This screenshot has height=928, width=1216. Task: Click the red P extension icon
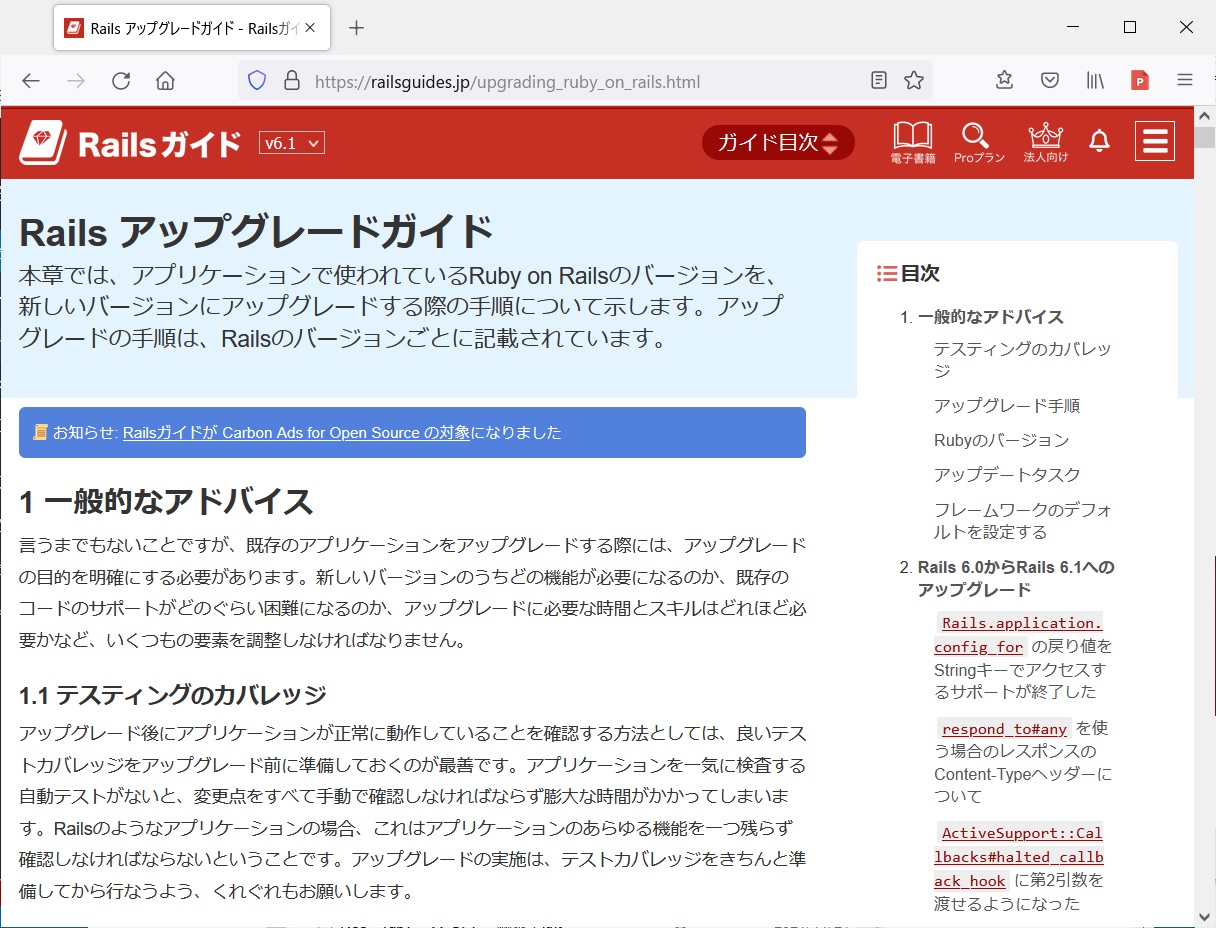pos(1140,81)
